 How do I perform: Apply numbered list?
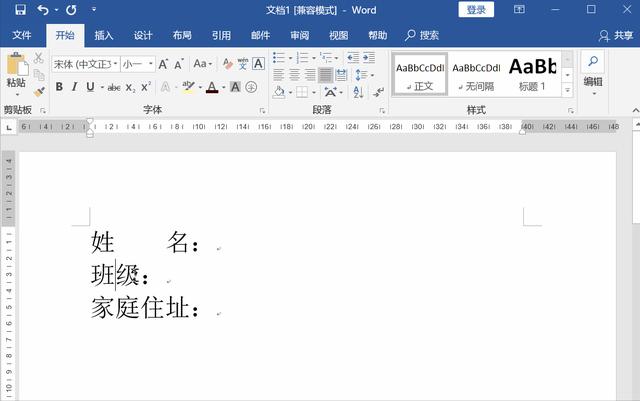tap(302, 58)
